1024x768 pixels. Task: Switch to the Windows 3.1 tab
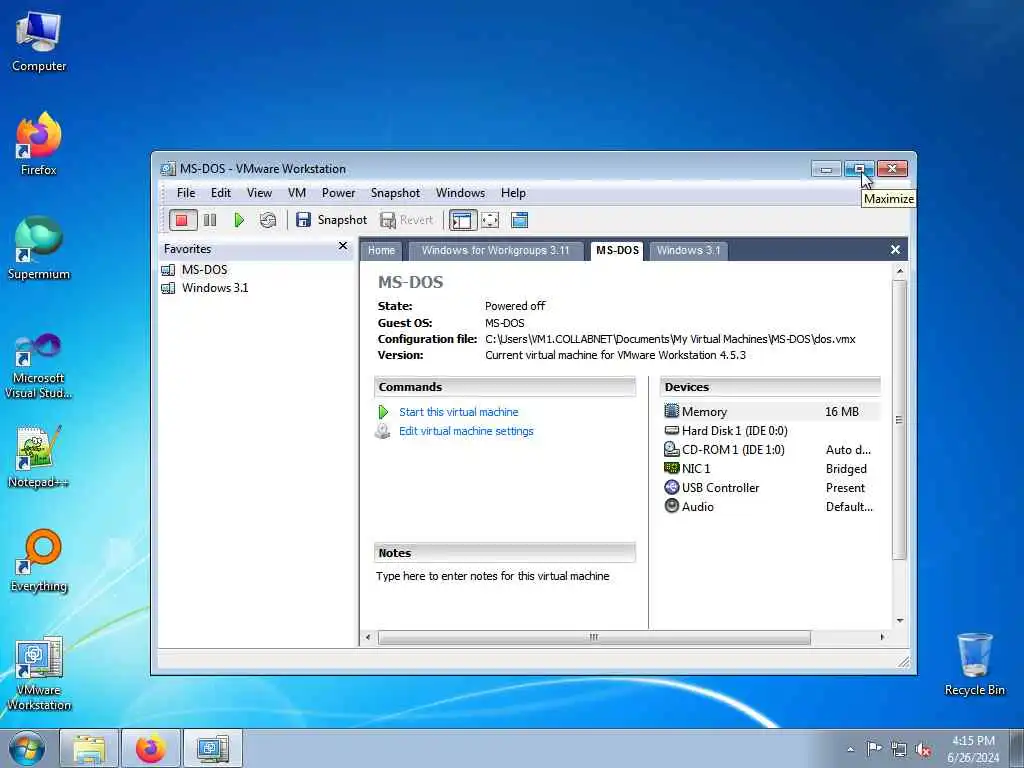click(x=688, y=251)
